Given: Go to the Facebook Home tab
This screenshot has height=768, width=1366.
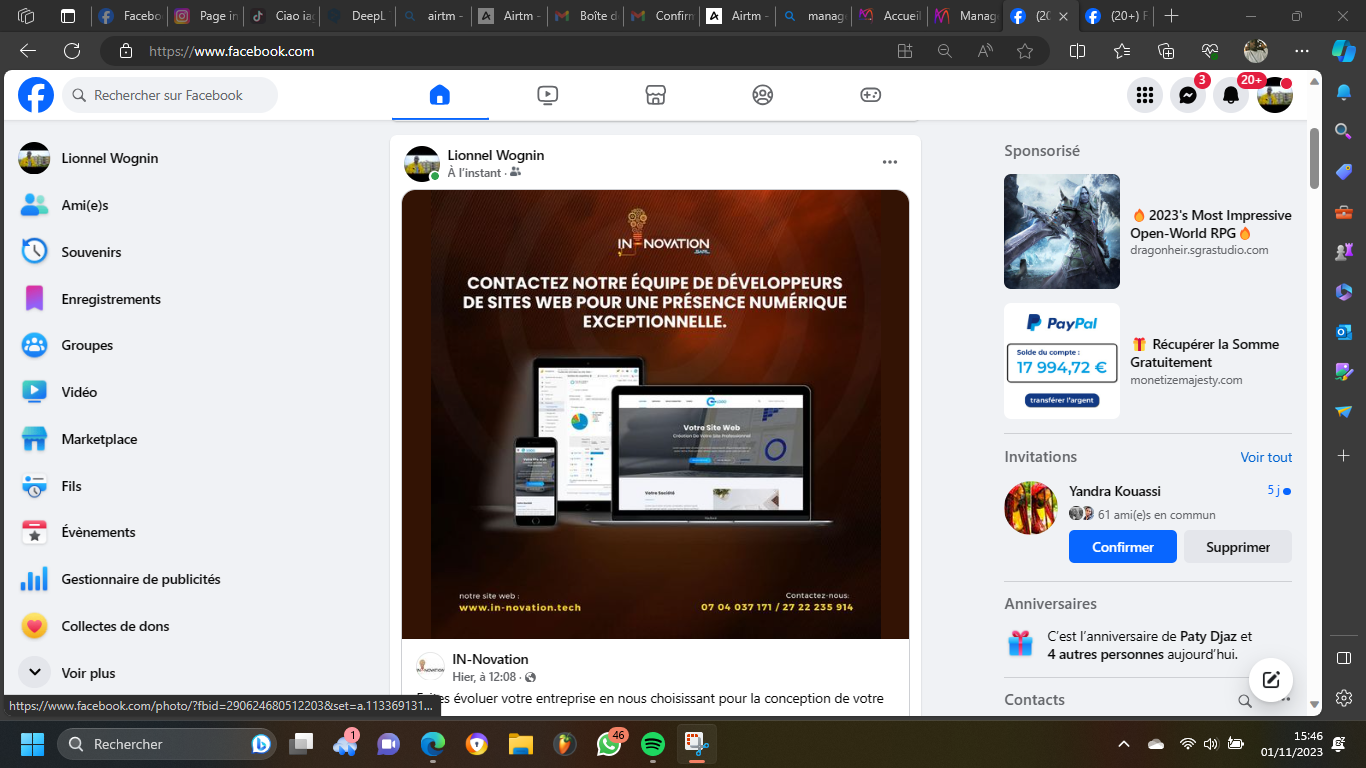Looking at the screenshot, I should (x=439, y=95).
